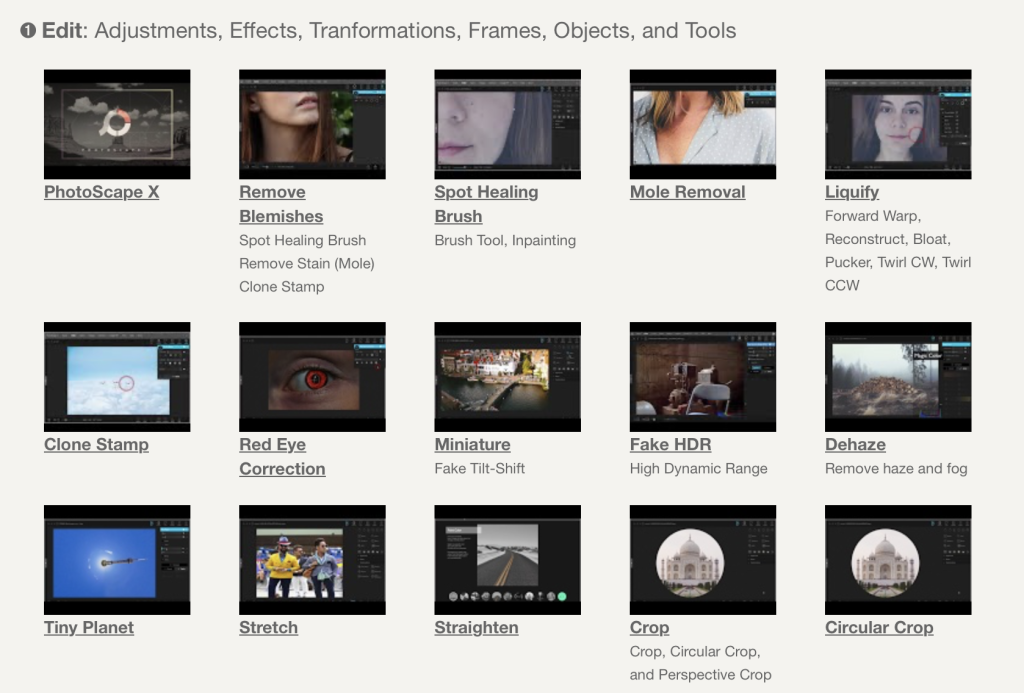Click the Dehaze thumbnail image

897,377
